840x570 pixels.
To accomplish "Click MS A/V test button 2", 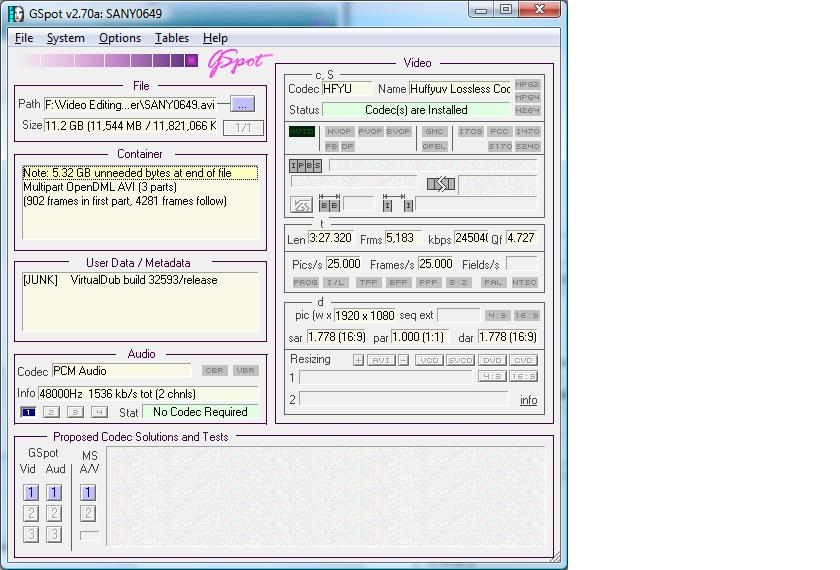I will tap(88, 513).
